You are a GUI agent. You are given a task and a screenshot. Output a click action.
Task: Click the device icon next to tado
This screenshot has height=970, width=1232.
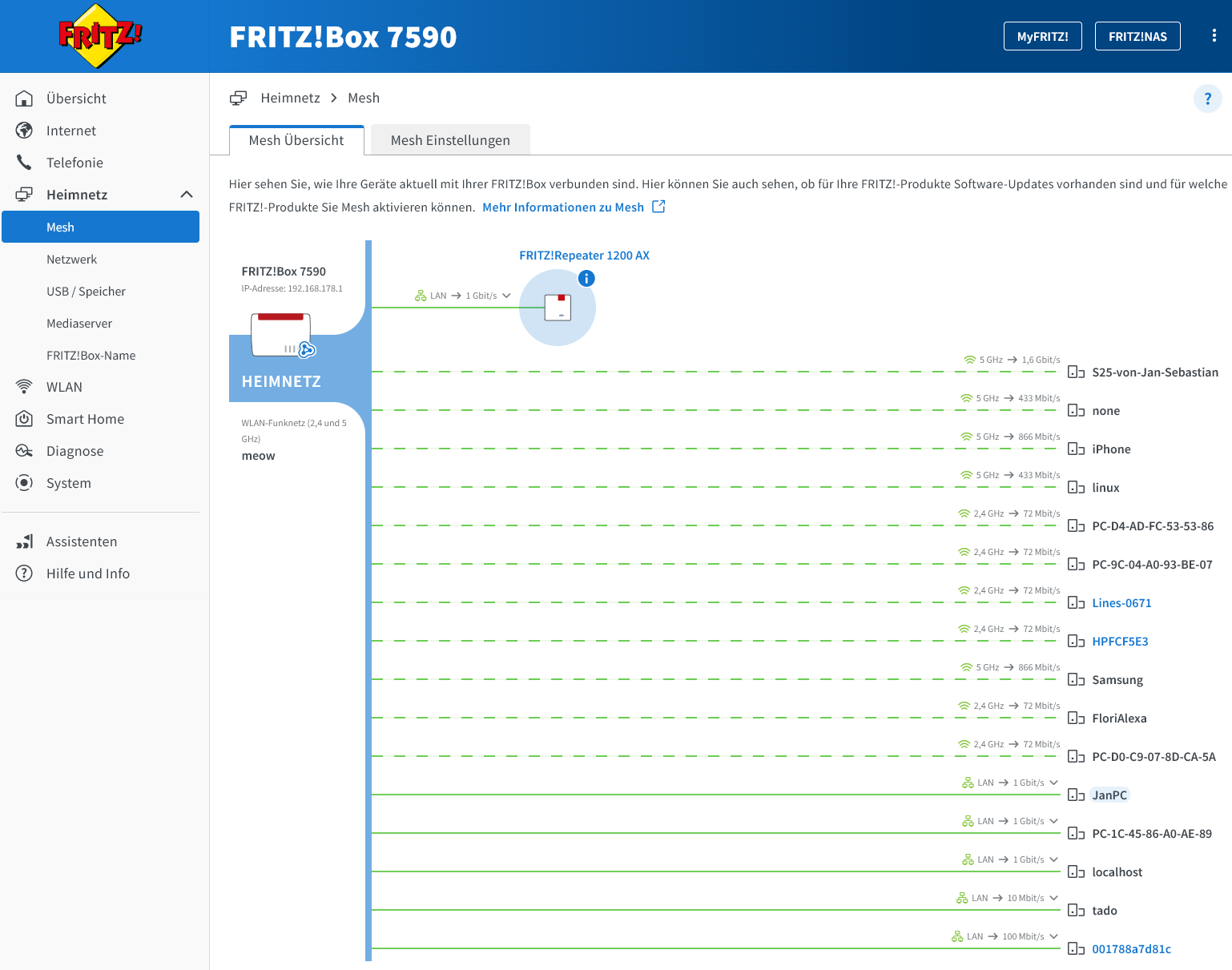[1076, 911]
